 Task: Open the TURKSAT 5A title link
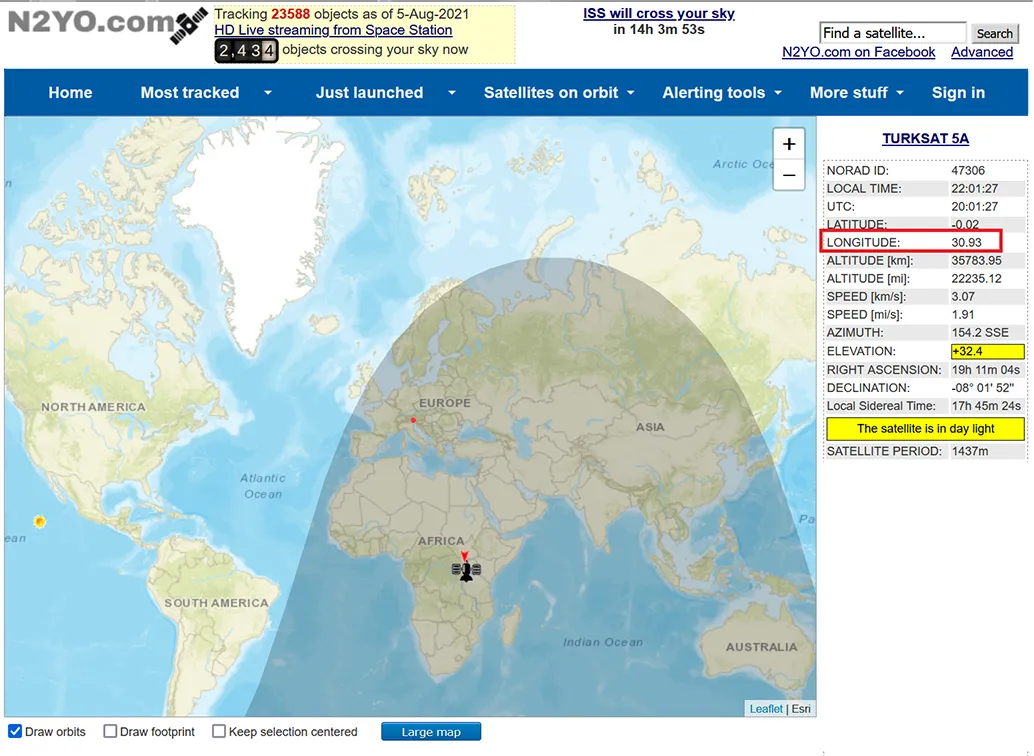tap(925, 139)
